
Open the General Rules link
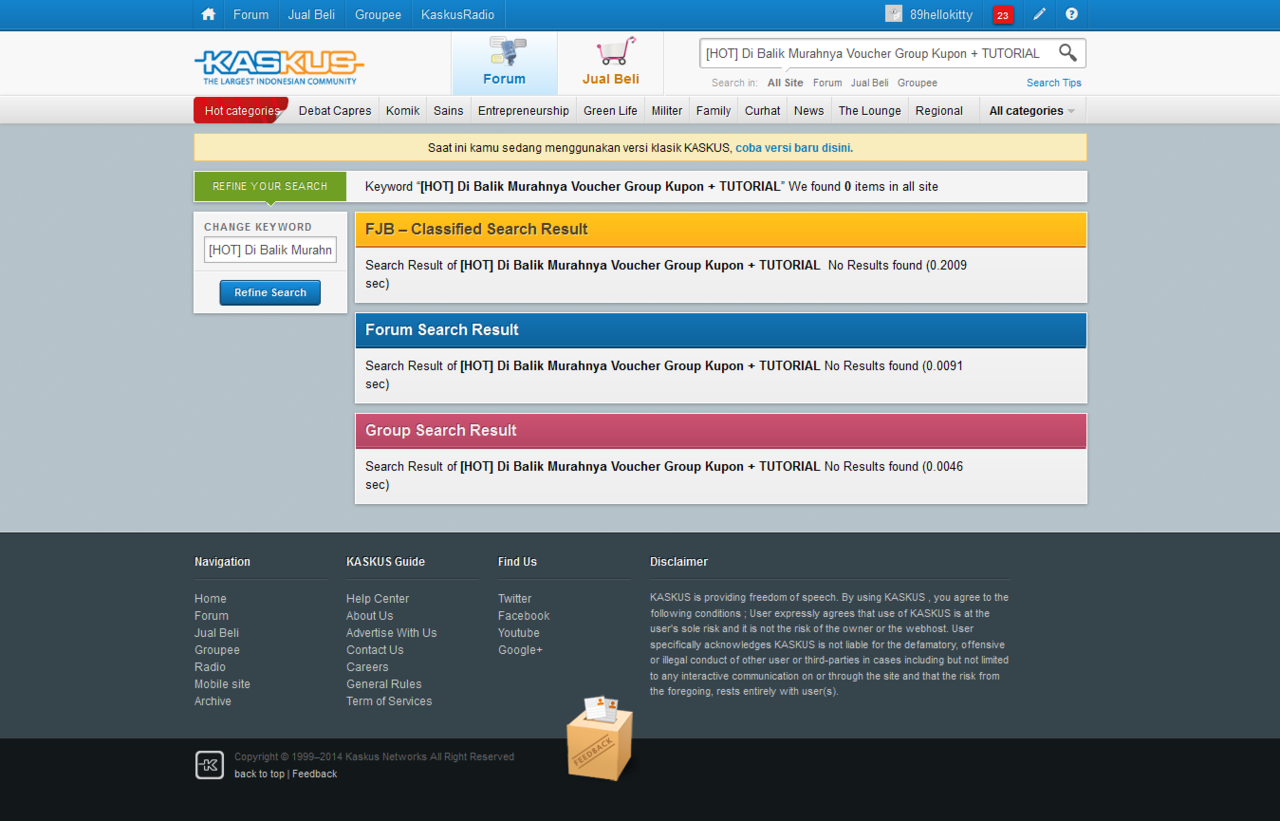coord(384,684)
